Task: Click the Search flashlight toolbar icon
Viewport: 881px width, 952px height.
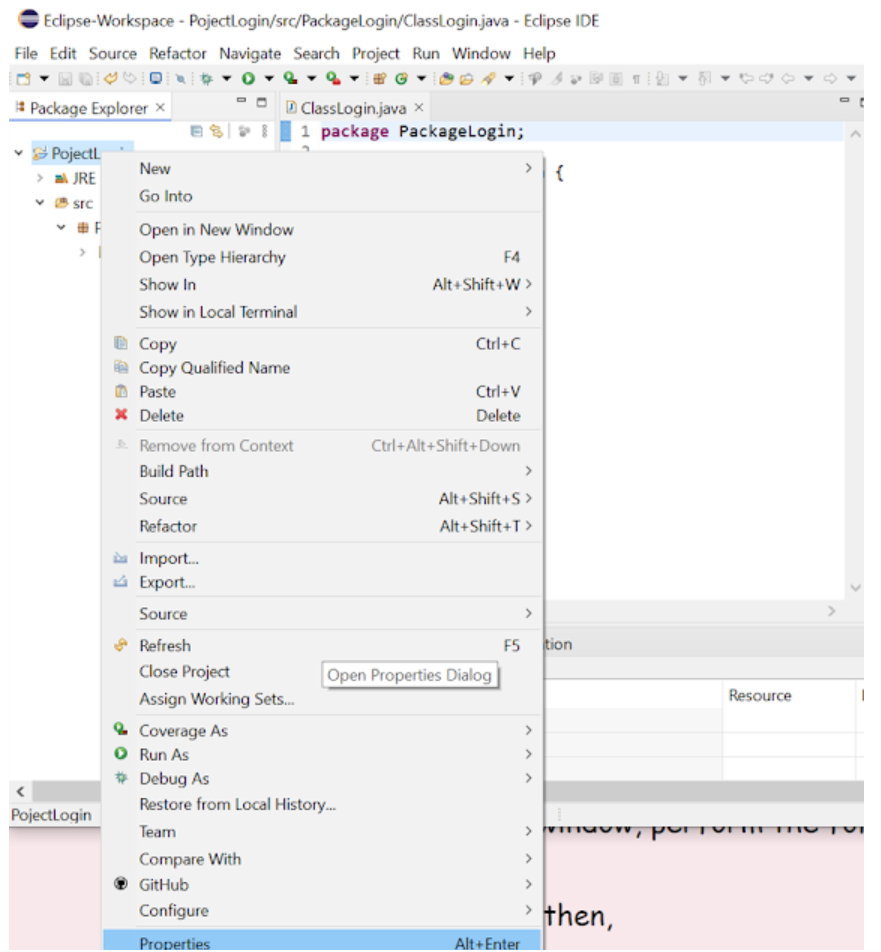Action: 489,79
